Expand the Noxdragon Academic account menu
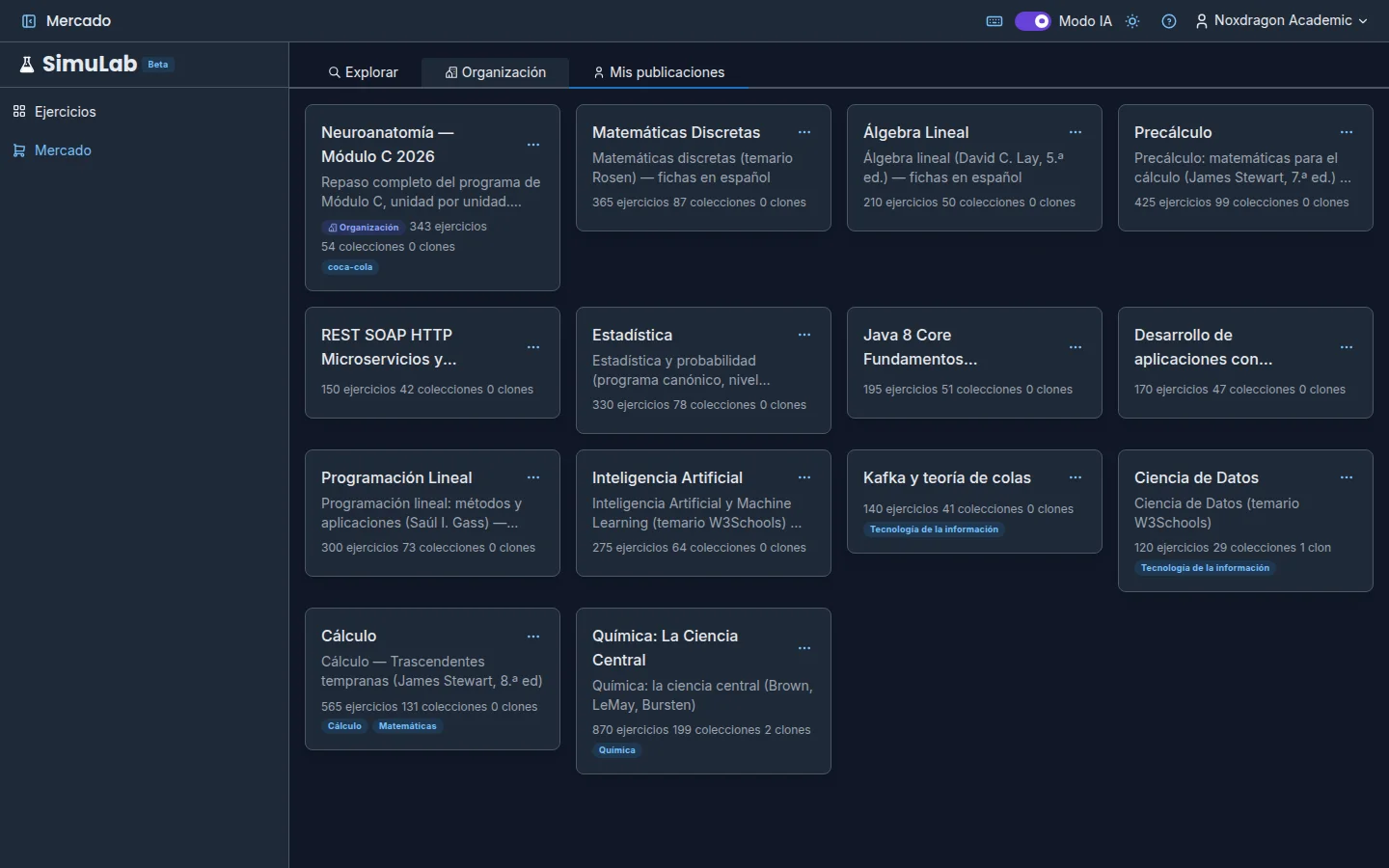Screen dimensions: 1389x868 tap(1281, 21)
